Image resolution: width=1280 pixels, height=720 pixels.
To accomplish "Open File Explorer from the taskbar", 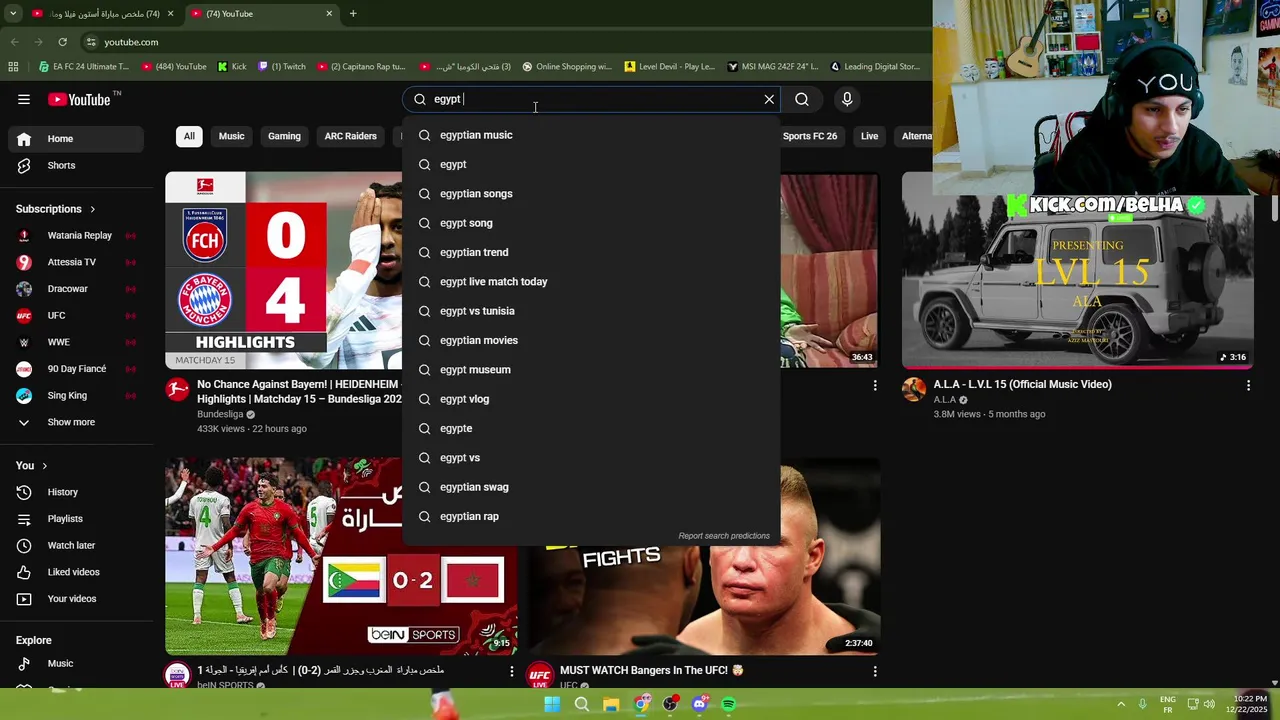I will [611, 704].
